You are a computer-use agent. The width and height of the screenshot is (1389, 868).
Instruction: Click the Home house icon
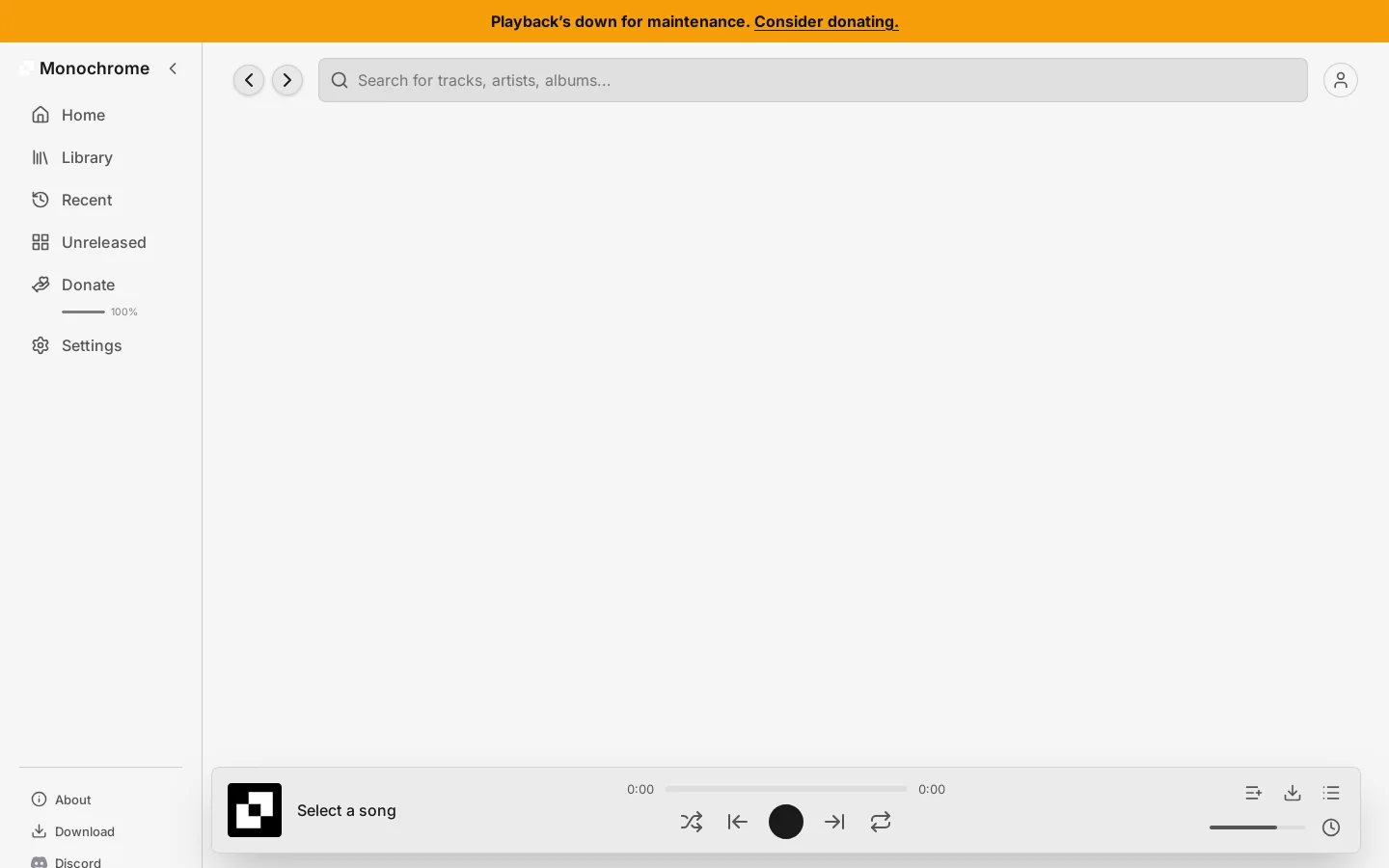41,115
